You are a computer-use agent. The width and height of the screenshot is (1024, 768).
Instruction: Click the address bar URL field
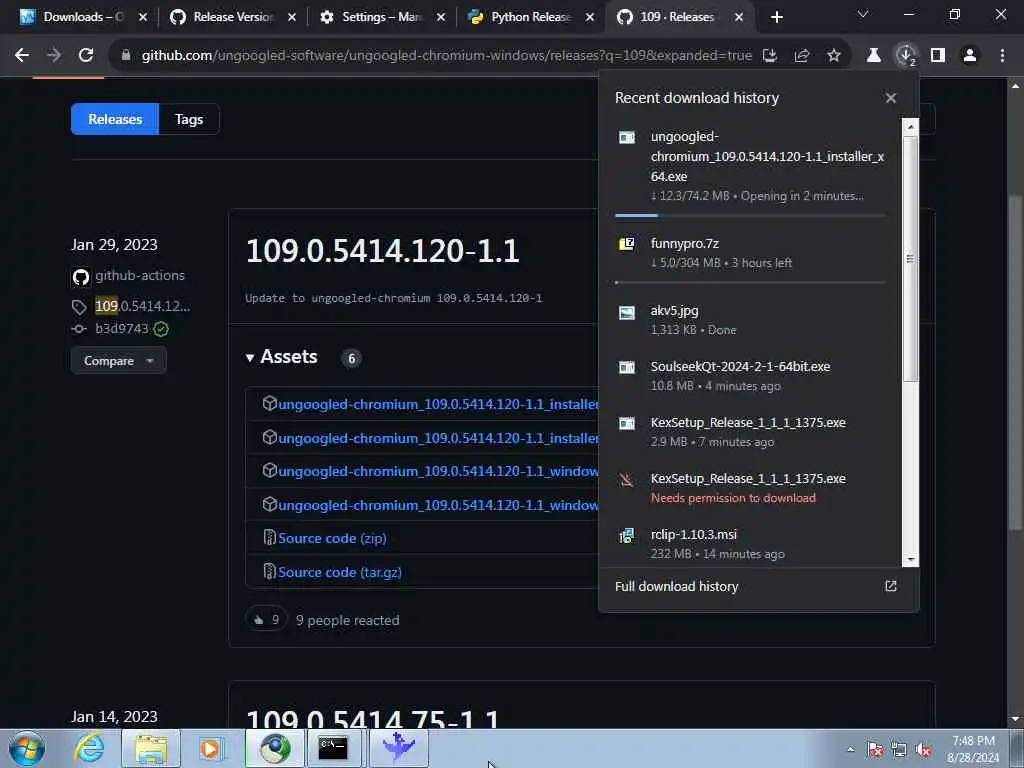point(446,56)
